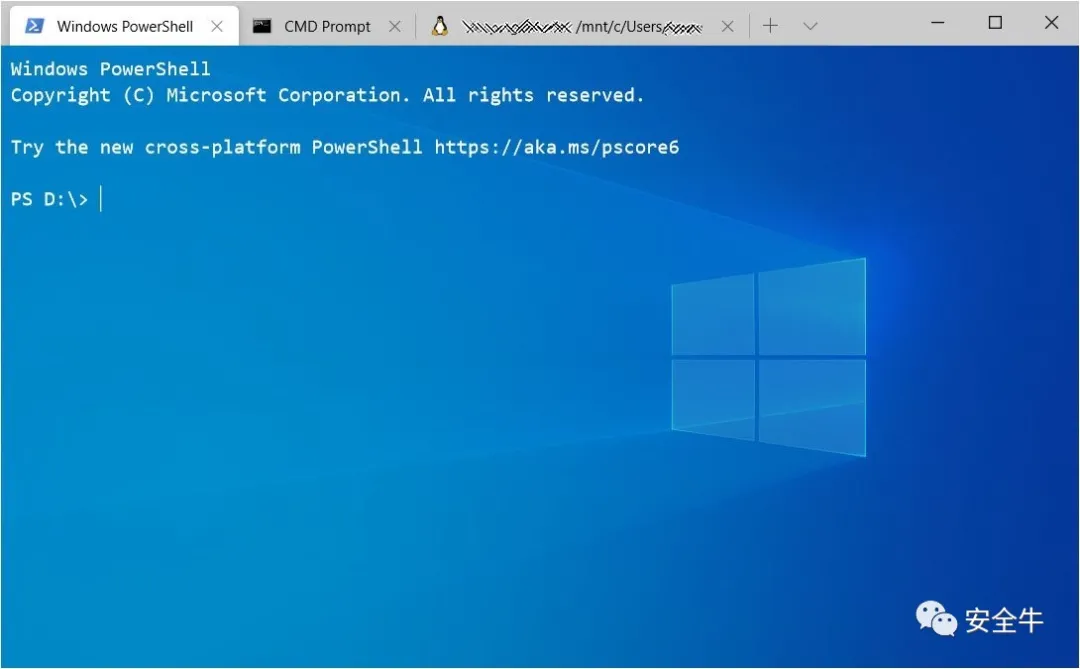This screenshot has width=1080, height=669.
Task: Open the new tab profile dropdown chevron
Action: point(810,26)
